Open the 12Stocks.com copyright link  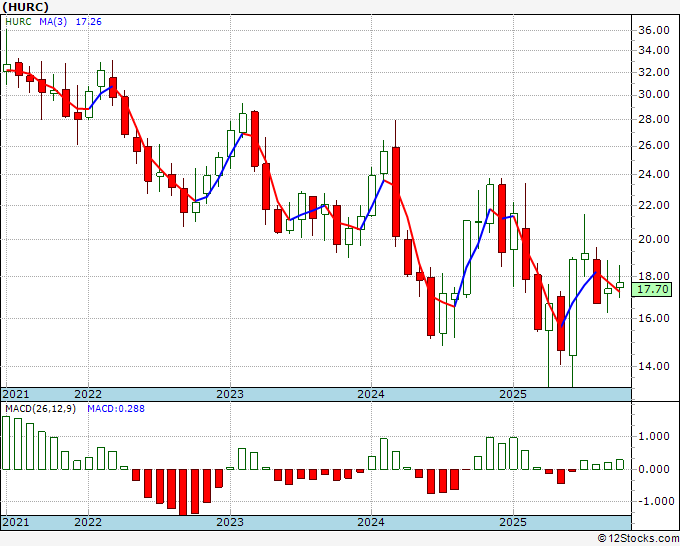click(x=638, y=538)
